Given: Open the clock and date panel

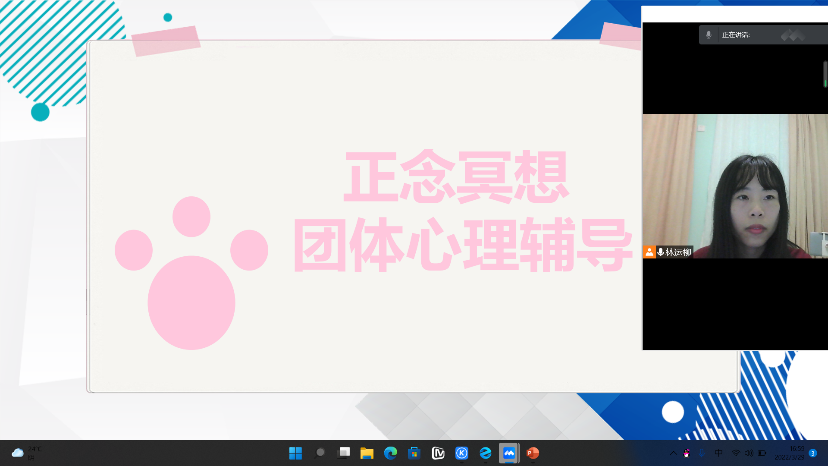Looking at the screenshot, I should pos(795,453).
